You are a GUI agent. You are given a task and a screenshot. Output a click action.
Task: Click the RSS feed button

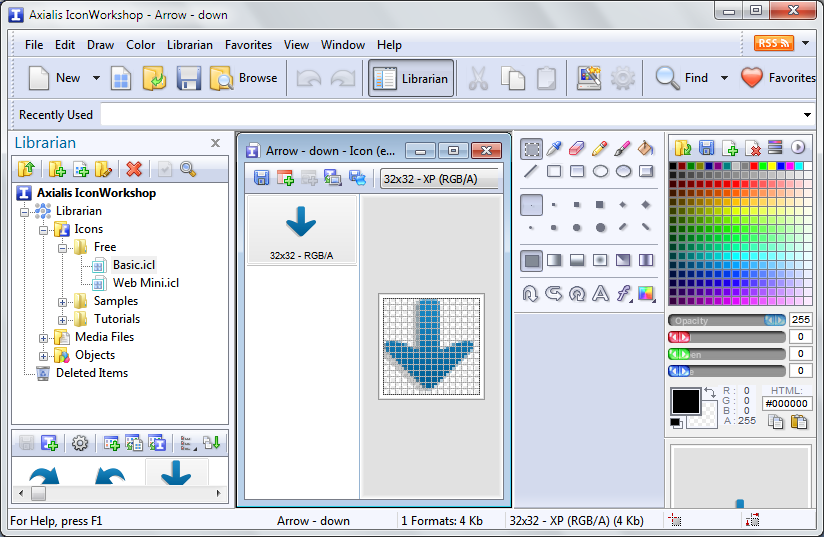point(774,43)
